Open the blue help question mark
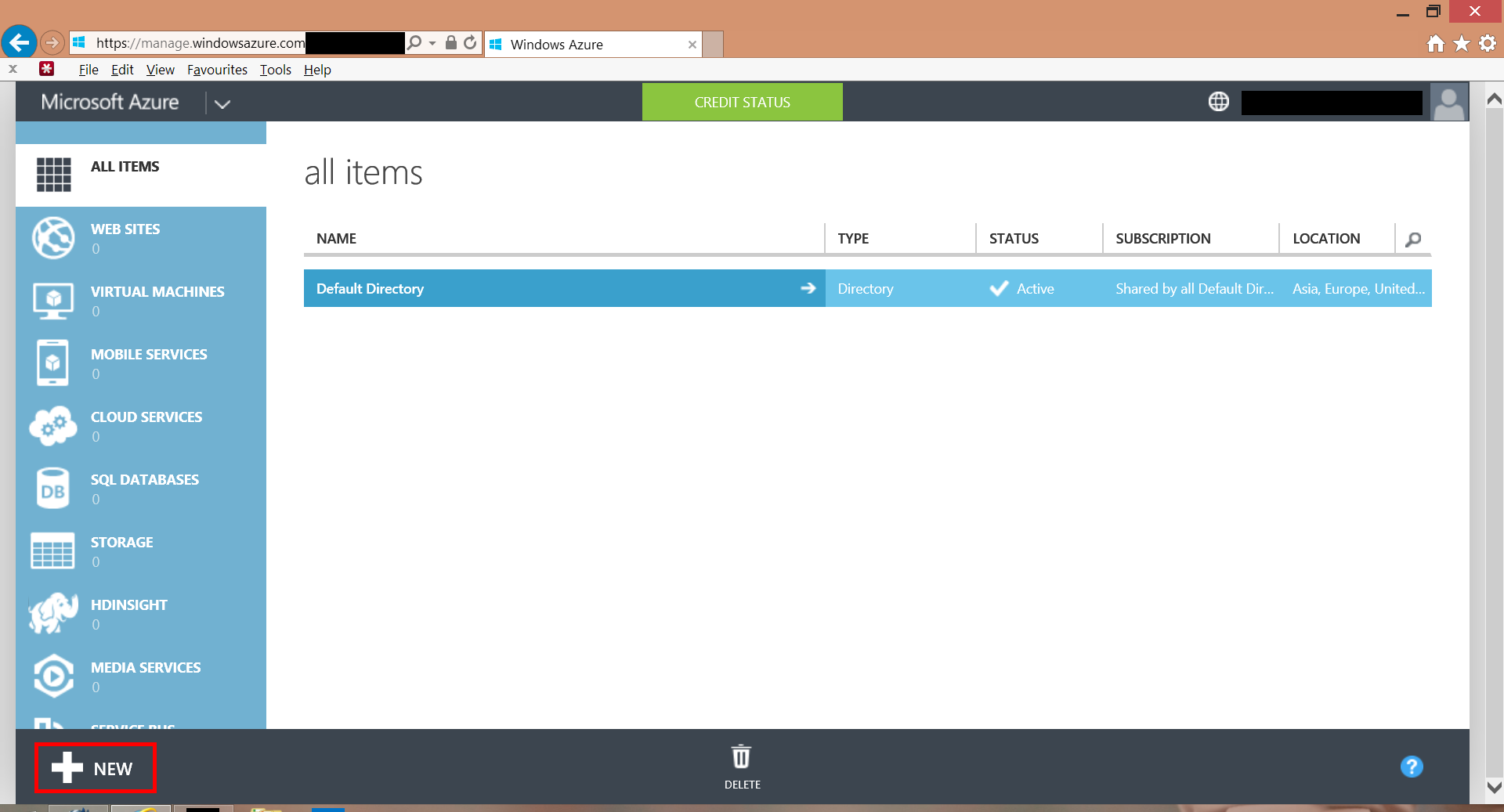 pos(1412,767)
